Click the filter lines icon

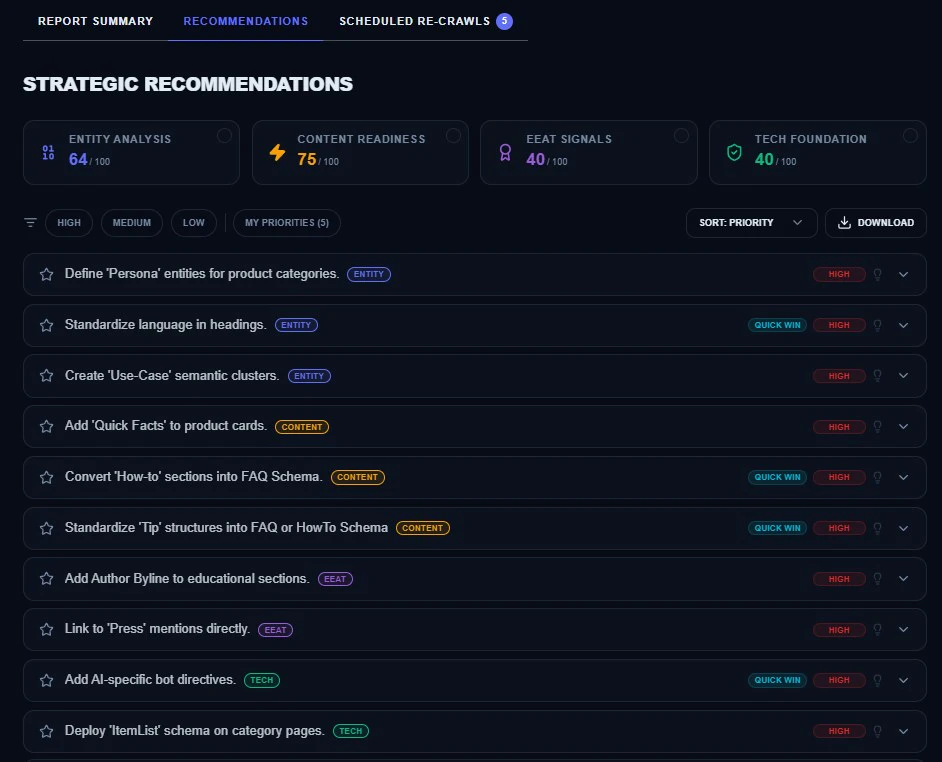[30, 223]
